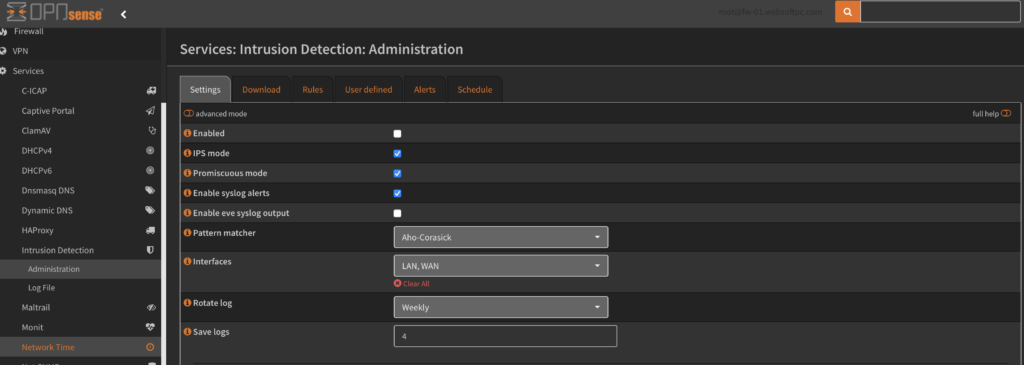The height and width of the screenshot is (365, 1024).
Task: Click the DHCPv6 circle icon
Action: pyautogui.click(x=150, y=170)
